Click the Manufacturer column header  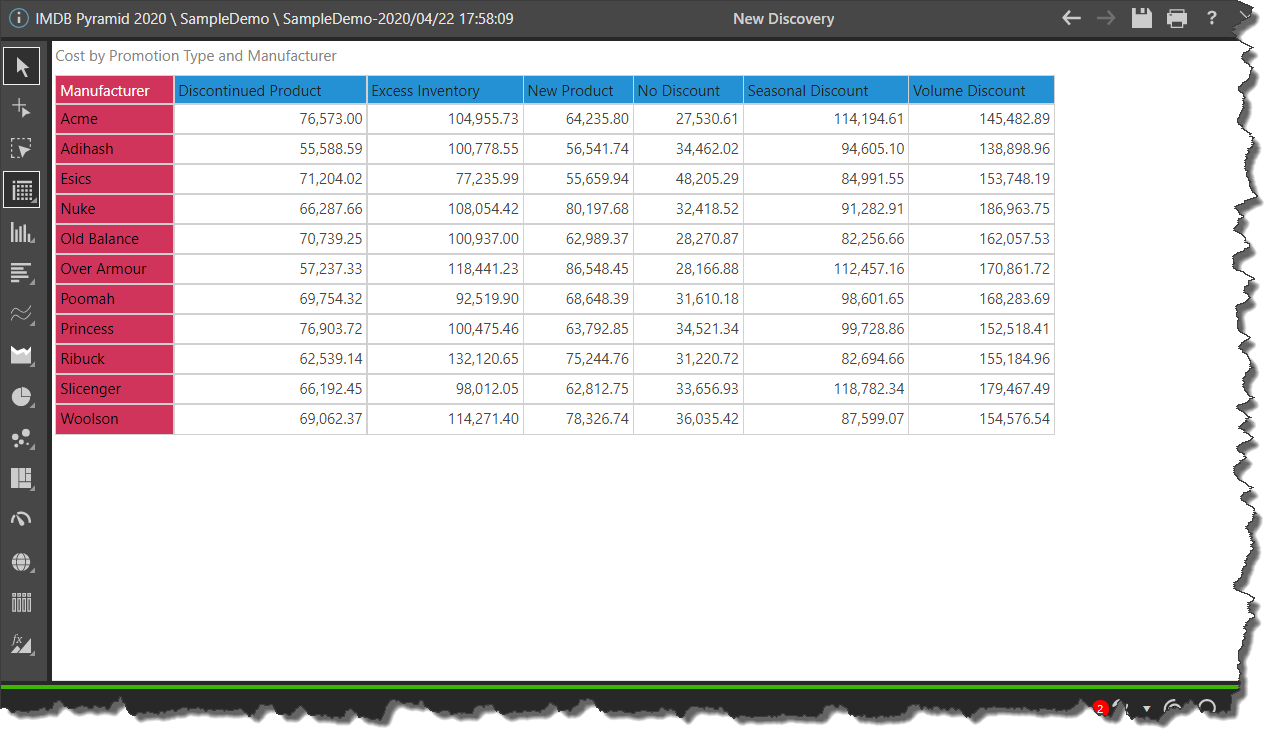pos(114,90)
